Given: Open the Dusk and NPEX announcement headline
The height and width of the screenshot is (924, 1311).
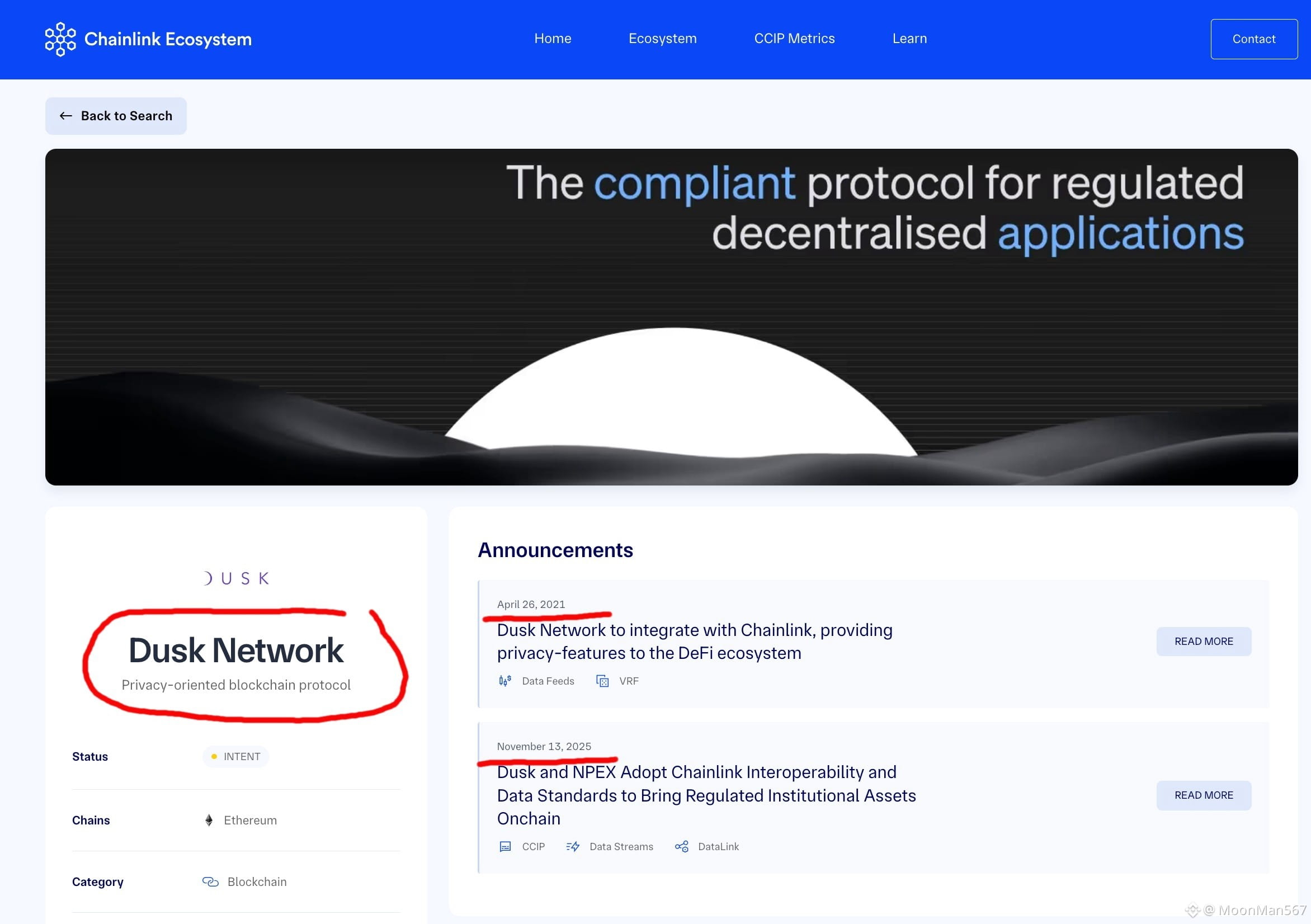Looking at the screenshot, I should coord(706,795).
